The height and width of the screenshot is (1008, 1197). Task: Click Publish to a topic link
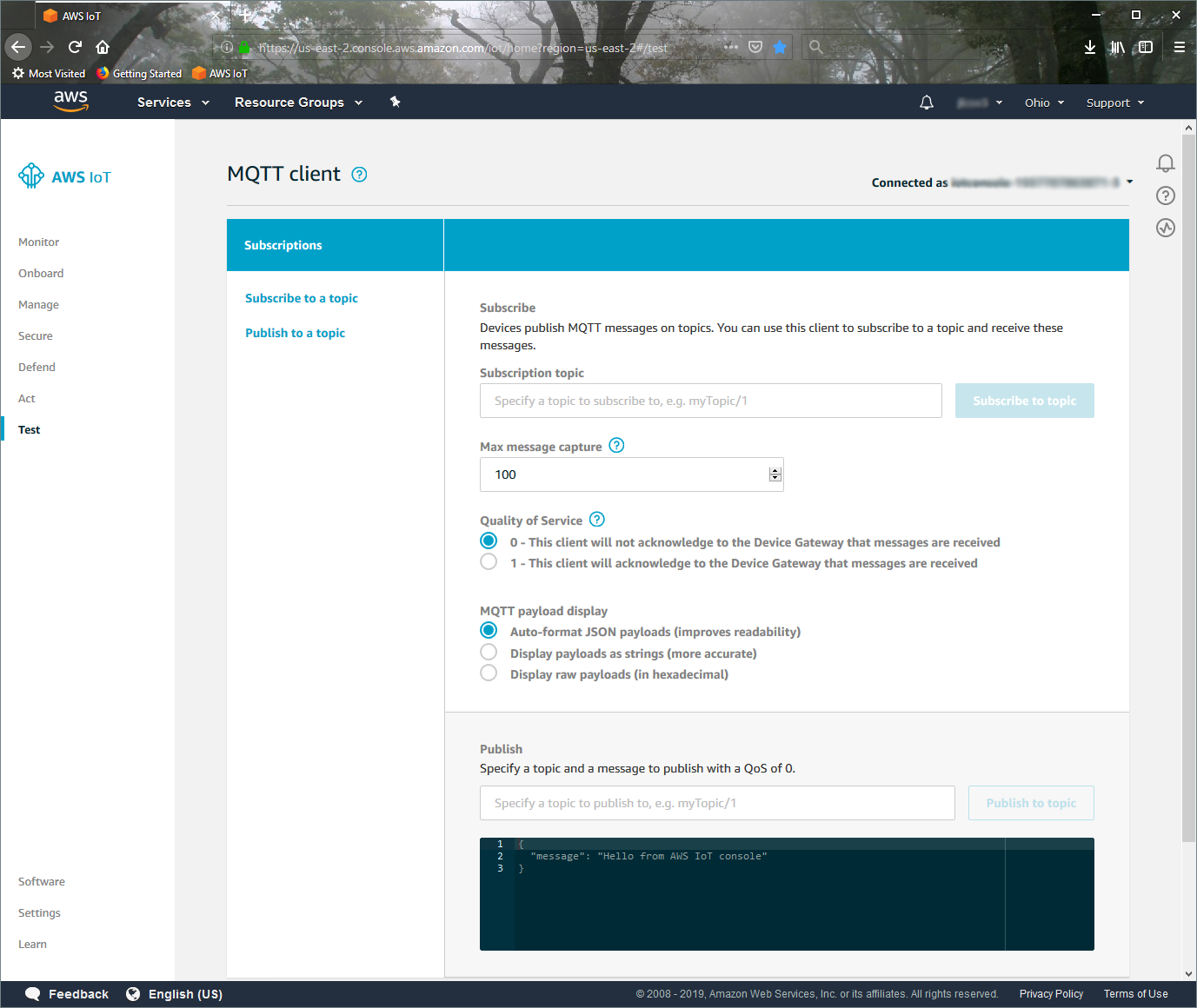click(x=295, y=333)
